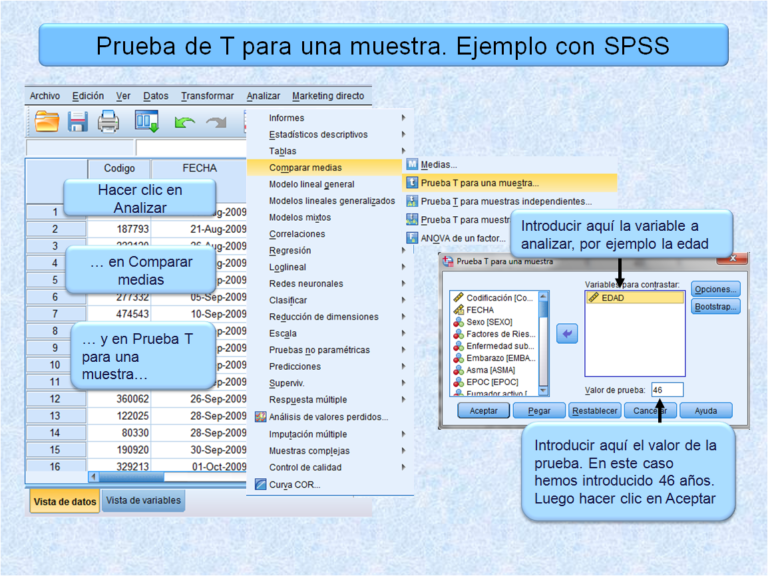Click the variable list scrollbar up arrow
The width and height of the screenshot is (768, 576).
tap(543, 296)
